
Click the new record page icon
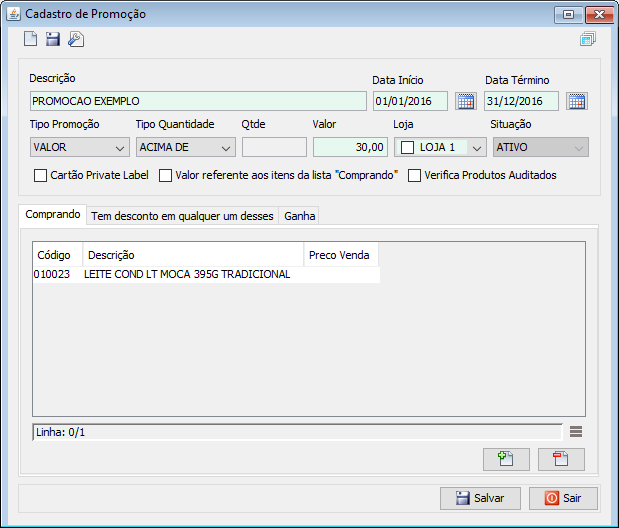[31, 39]
